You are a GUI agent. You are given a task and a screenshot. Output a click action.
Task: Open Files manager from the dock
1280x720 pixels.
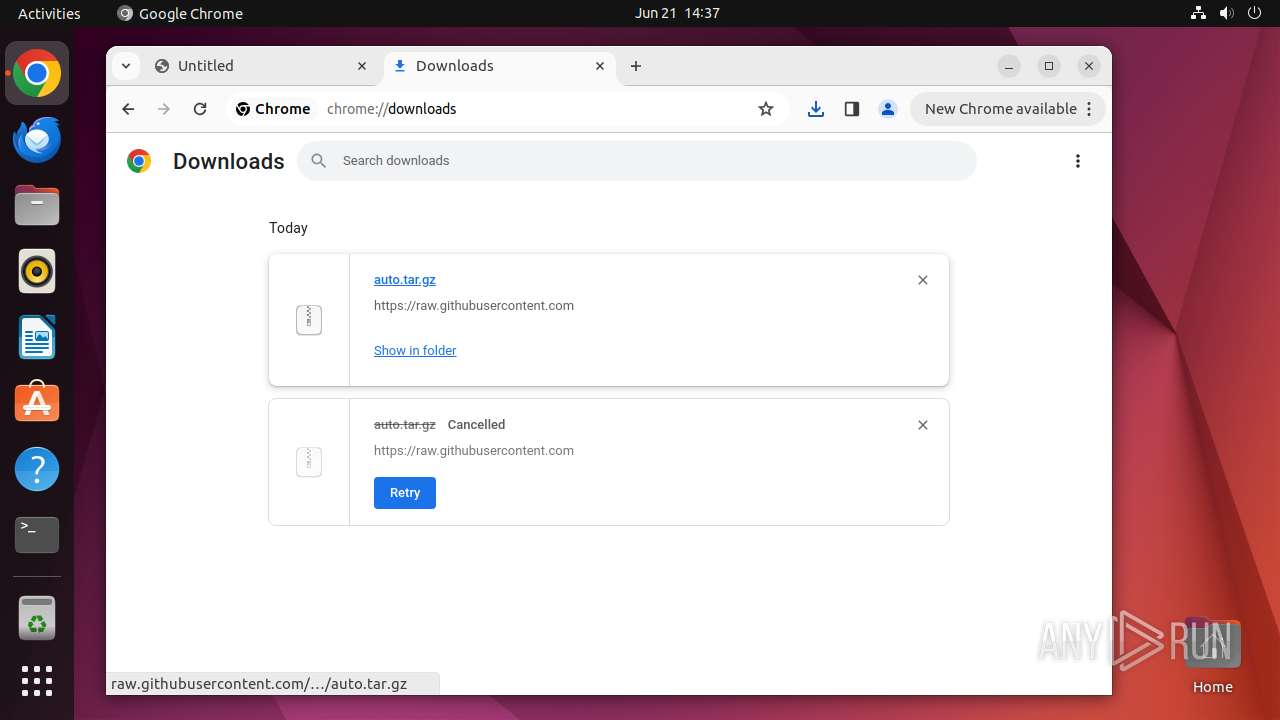point(37,205)
